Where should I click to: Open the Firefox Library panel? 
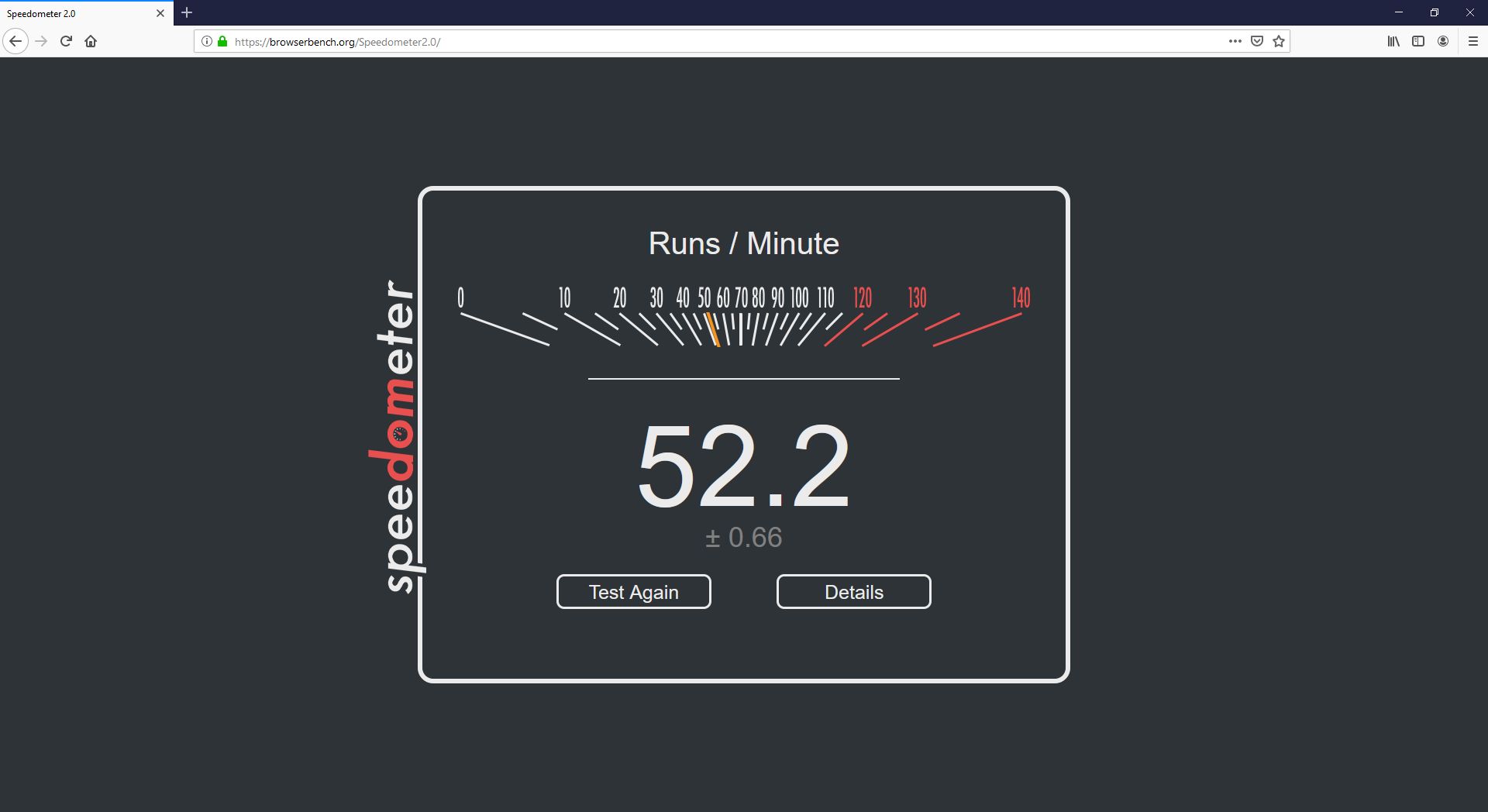(1393, 41)
